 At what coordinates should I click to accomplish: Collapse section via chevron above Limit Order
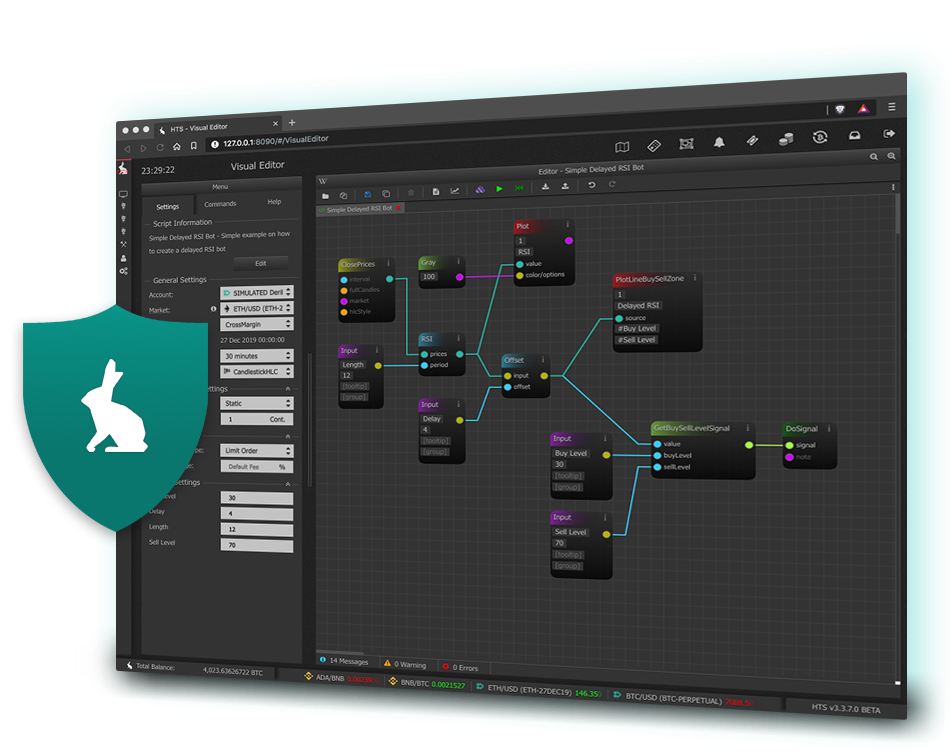pyautogui.click(x=288, y=436)
